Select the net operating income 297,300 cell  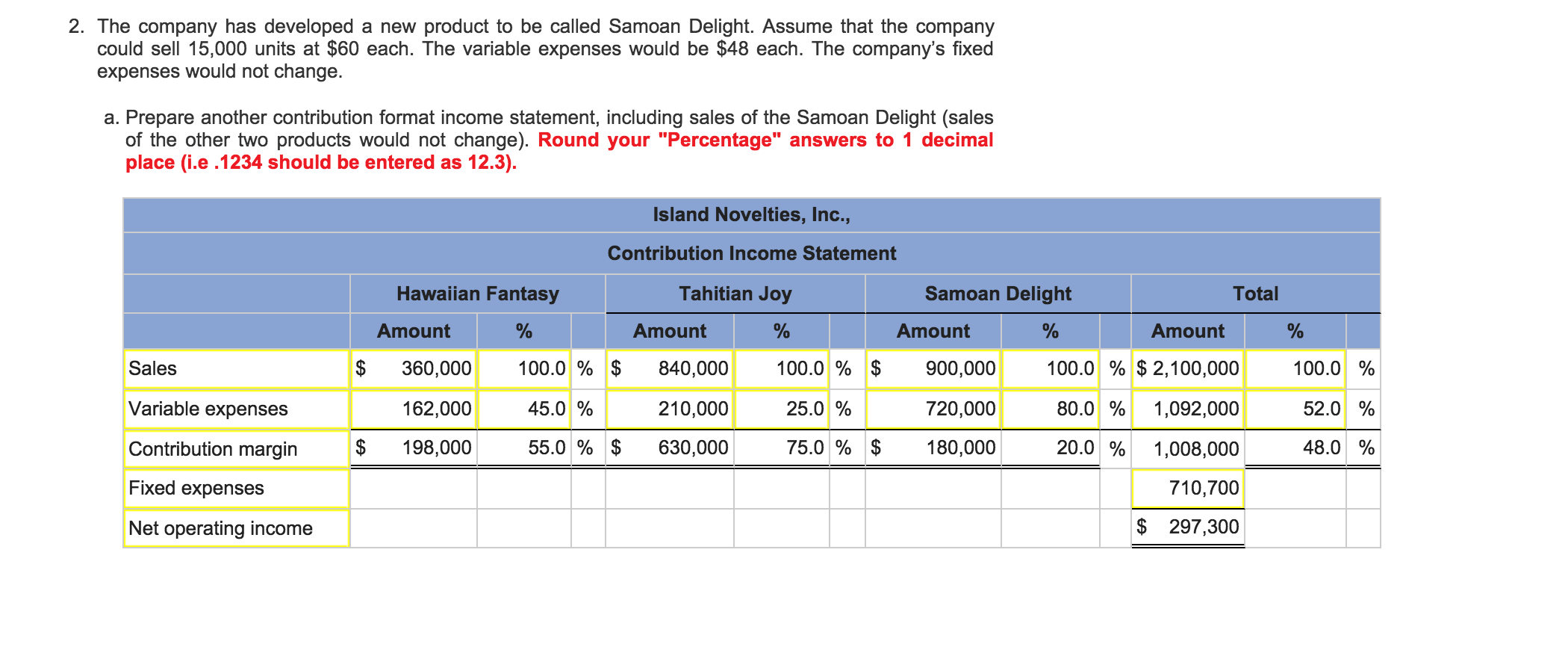tap(1188, 527)
